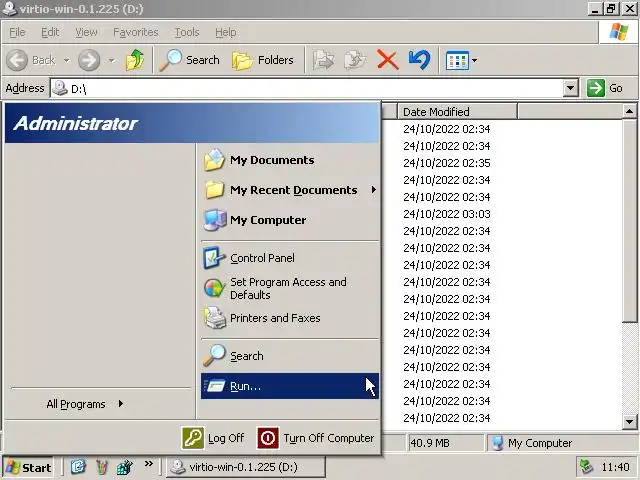Open Set Program Access and Defaults
640x480 pixels.
pyautogui.click(x=290, y=288)
